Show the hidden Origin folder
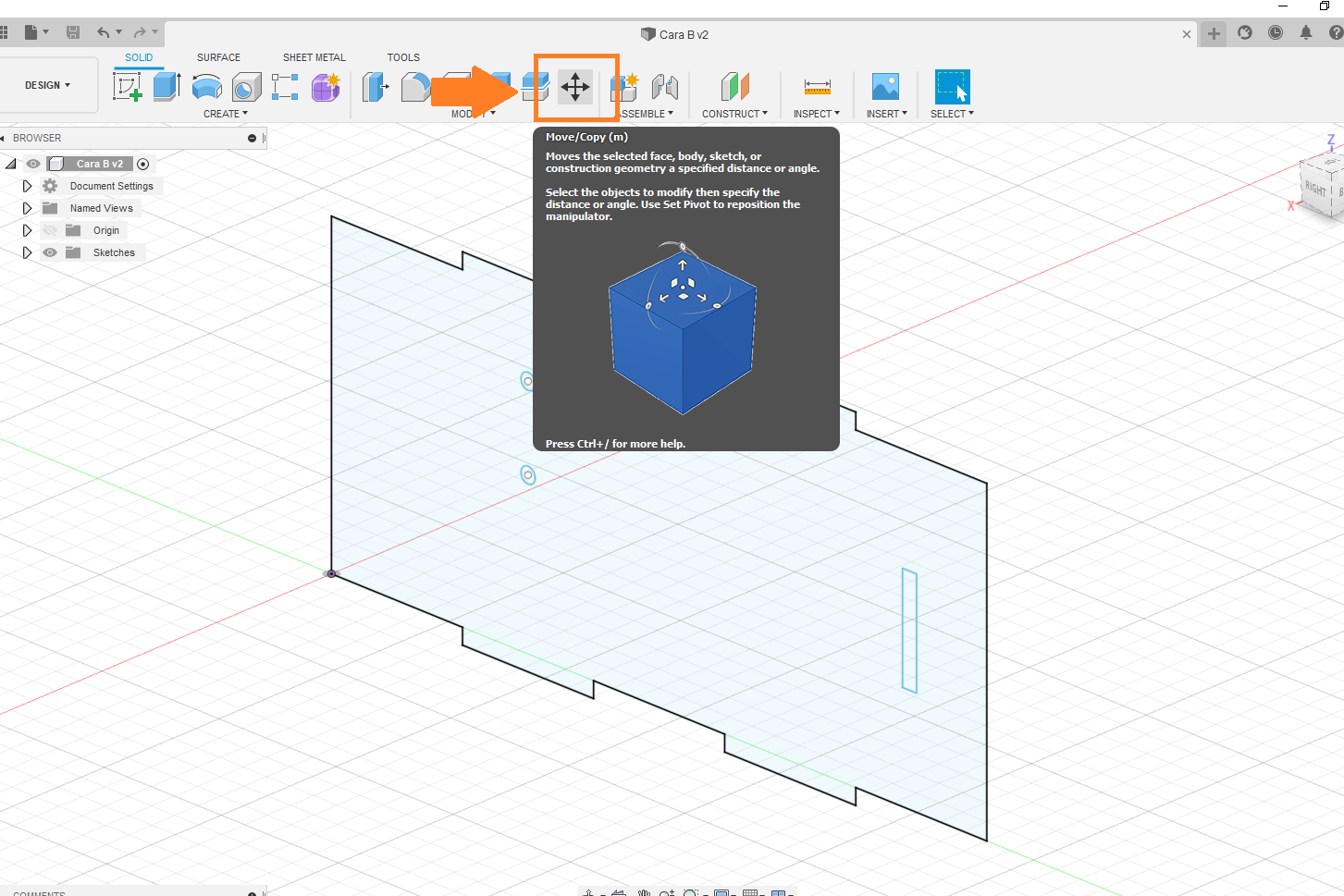 tap(50, 230)
